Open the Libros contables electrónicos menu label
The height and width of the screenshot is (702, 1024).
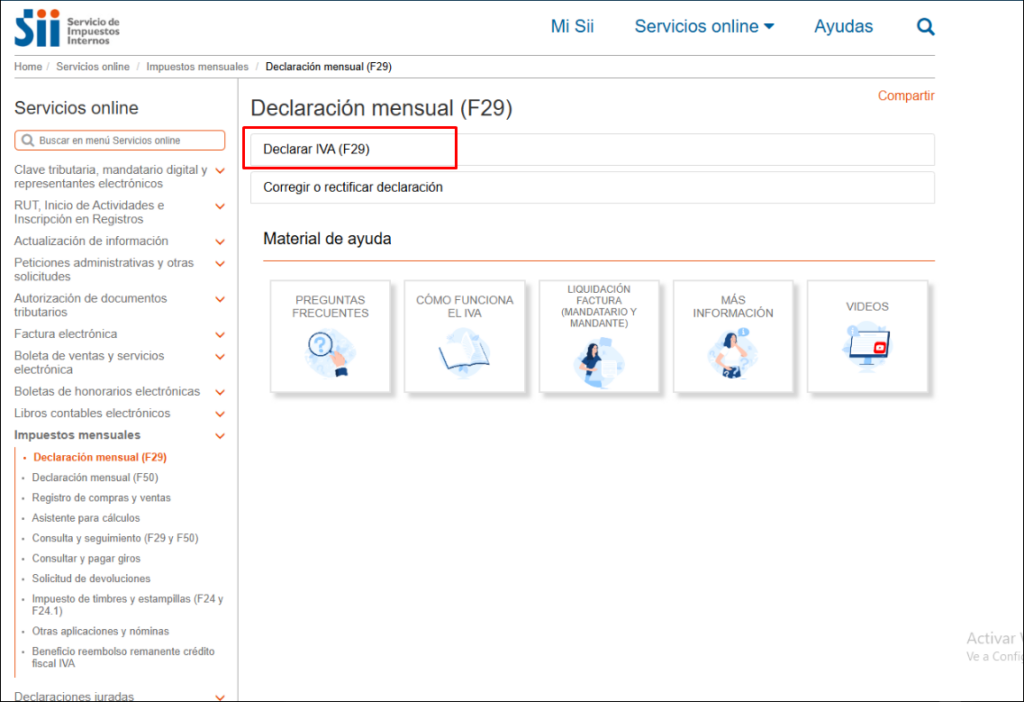point(92,413)
